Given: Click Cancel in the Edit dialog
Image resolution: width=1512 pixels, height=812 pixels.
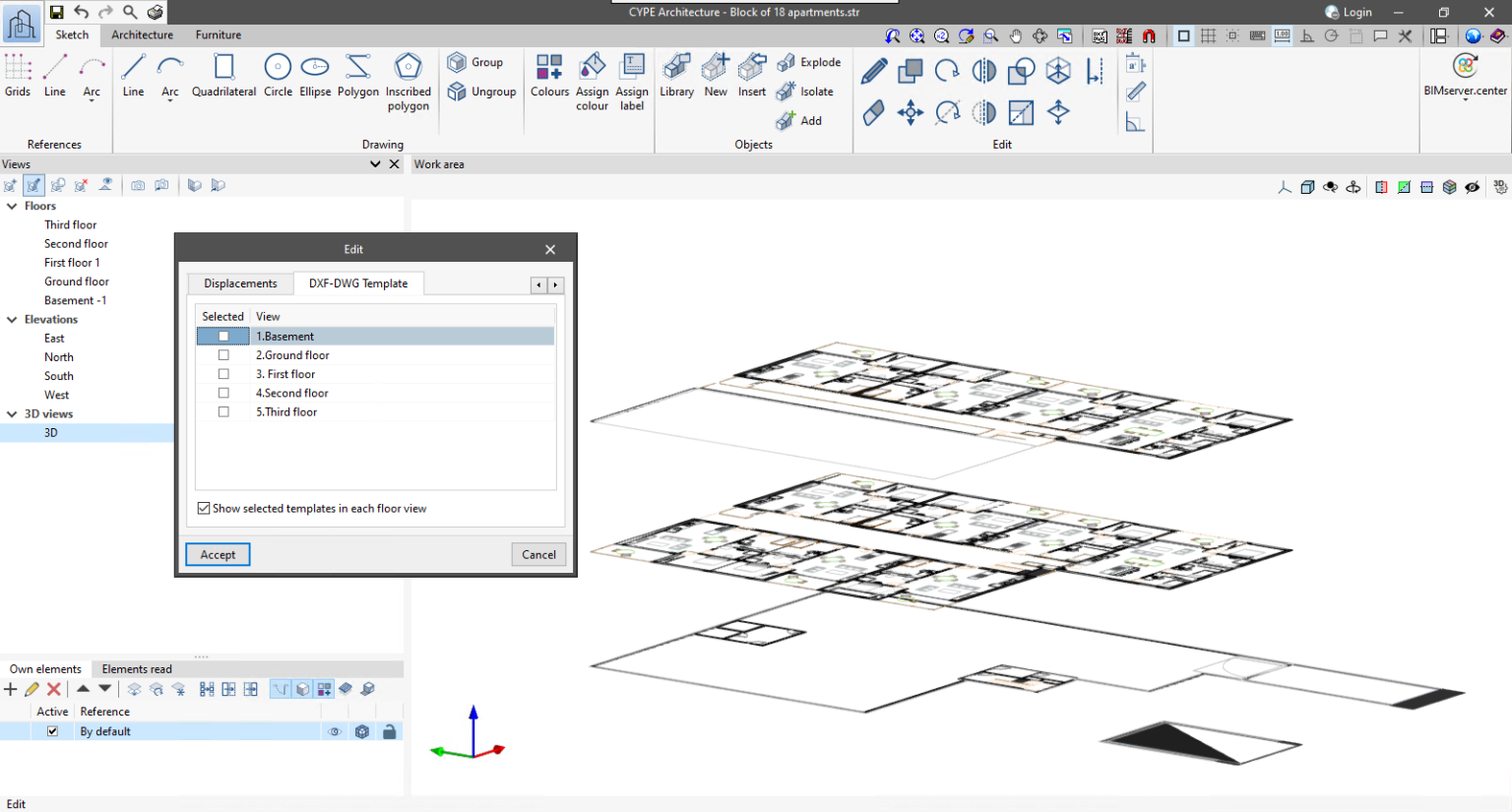Looking at the screenshot, I should pyautogui.click(x=538, y=555).
